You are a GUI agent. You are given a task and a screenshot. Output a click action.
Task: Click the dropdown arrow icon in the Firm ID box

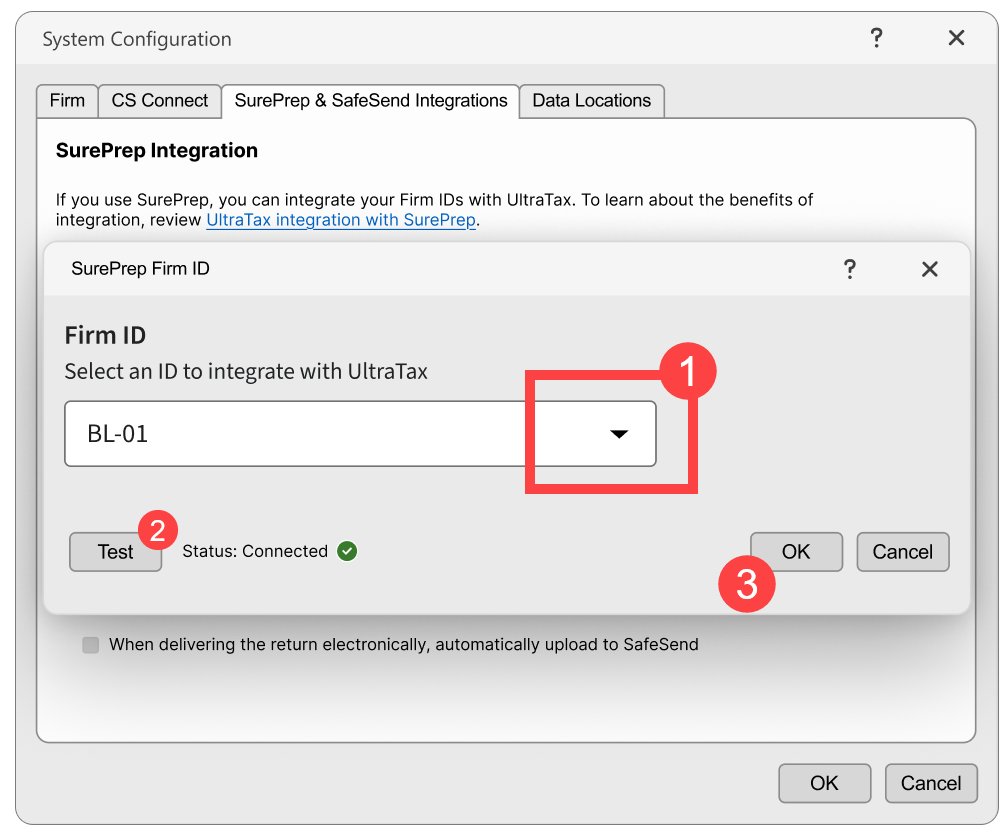619,433
